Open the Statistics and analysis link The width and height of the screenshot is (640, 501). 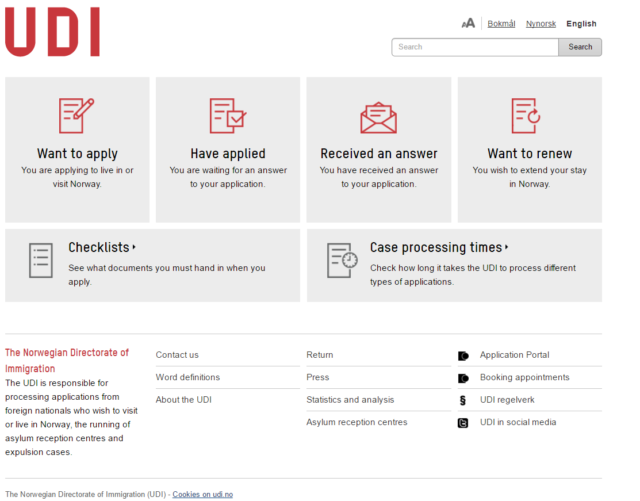click(350, 400)
